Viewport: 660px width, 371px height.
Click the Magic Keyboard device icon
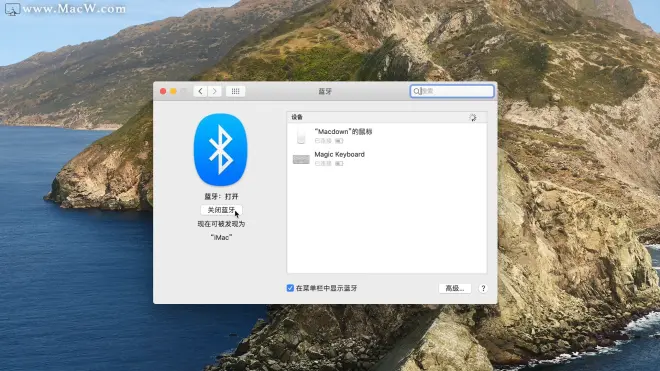[x=301, y=159]
